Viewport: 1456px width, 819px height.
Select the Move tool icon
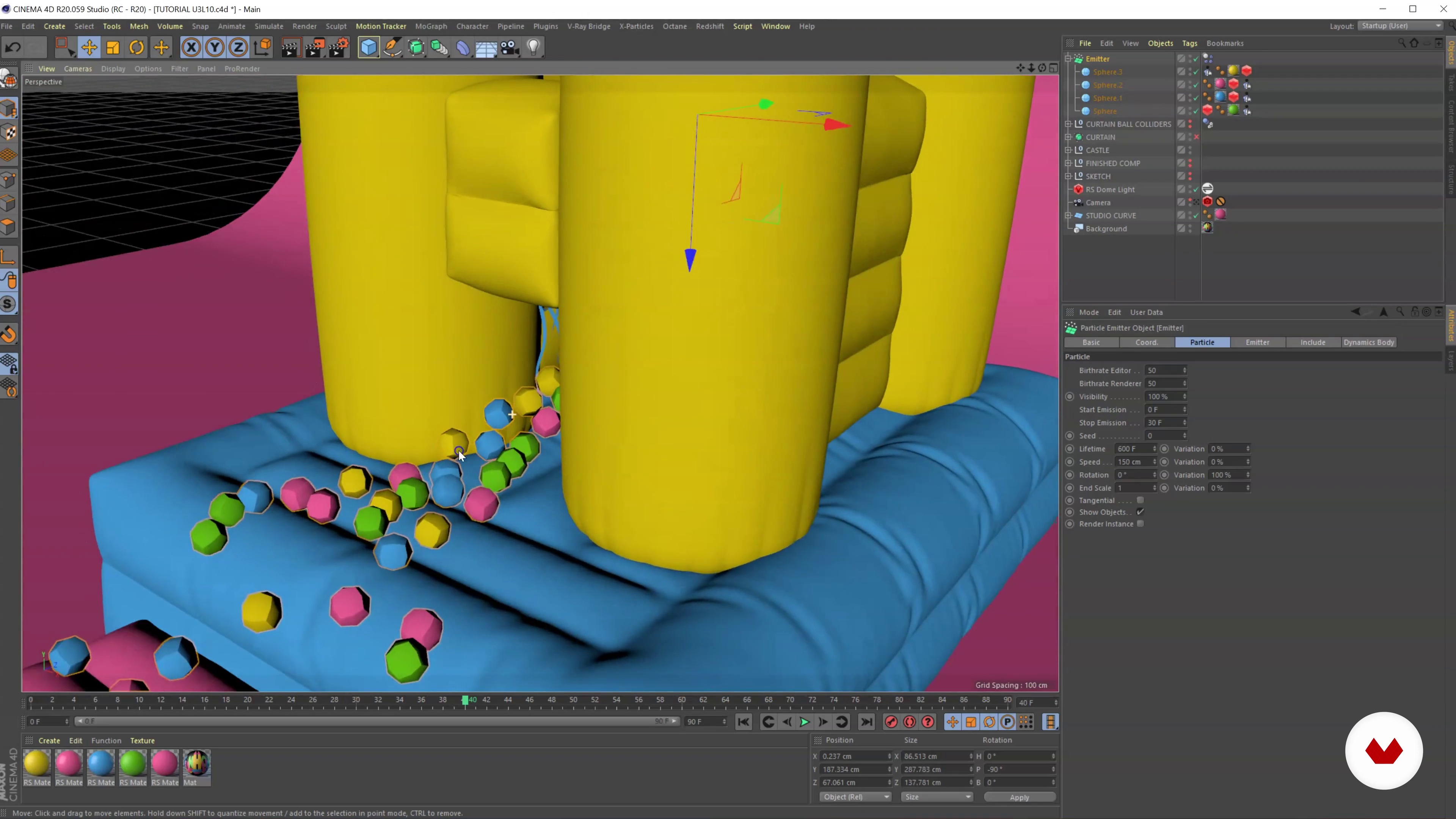(x=89, y=47)
